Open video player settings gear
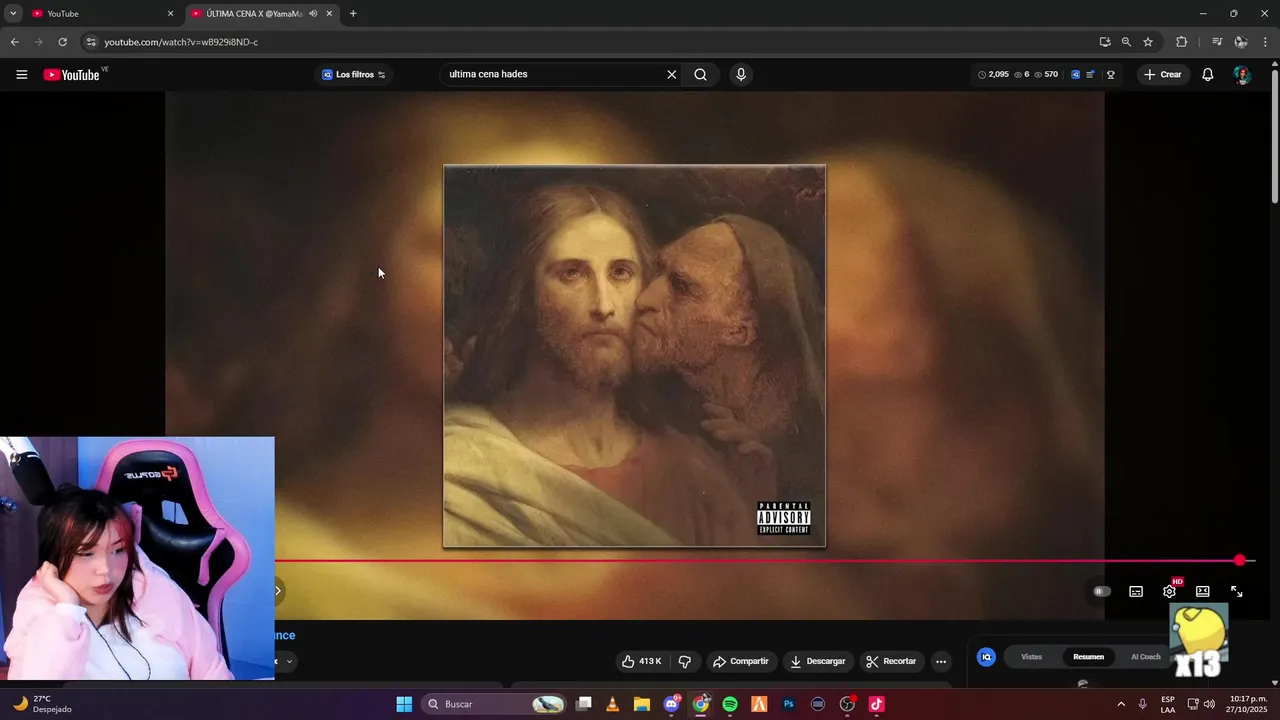 pyautogui.click(x=1169, y=592)
